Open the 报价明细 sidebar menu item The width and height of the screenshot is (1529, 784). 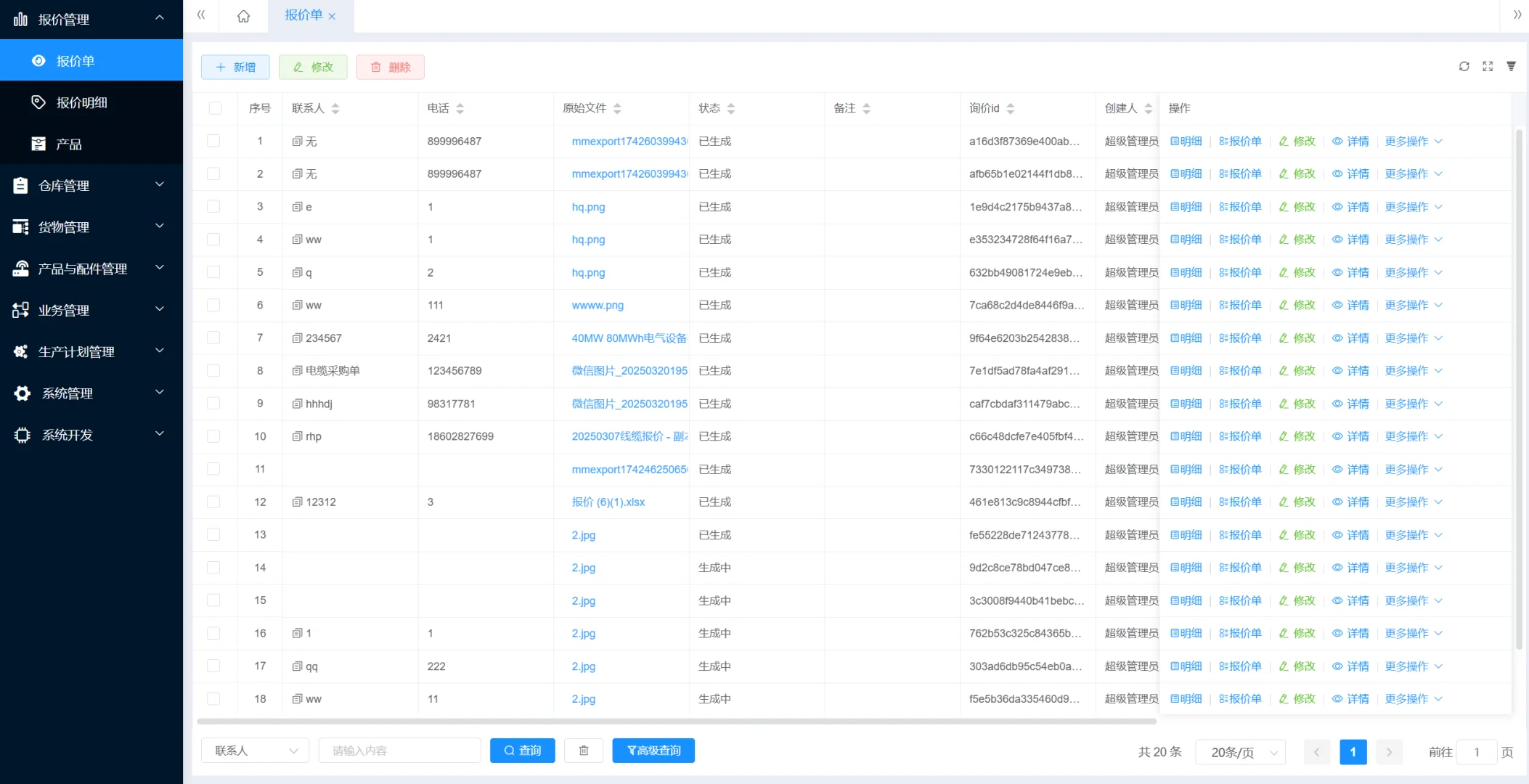point(81,102)
